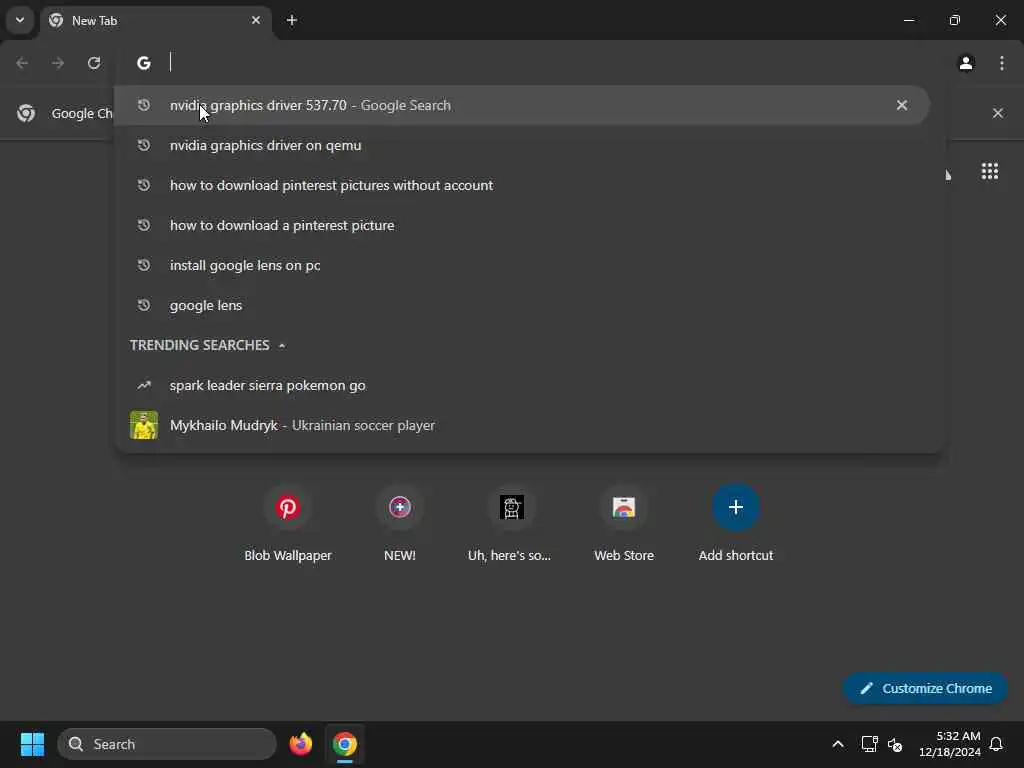Click the browser forward arrow
Image resolution: width=1024 pixels, height=768 pixels.
pos(58,63)
